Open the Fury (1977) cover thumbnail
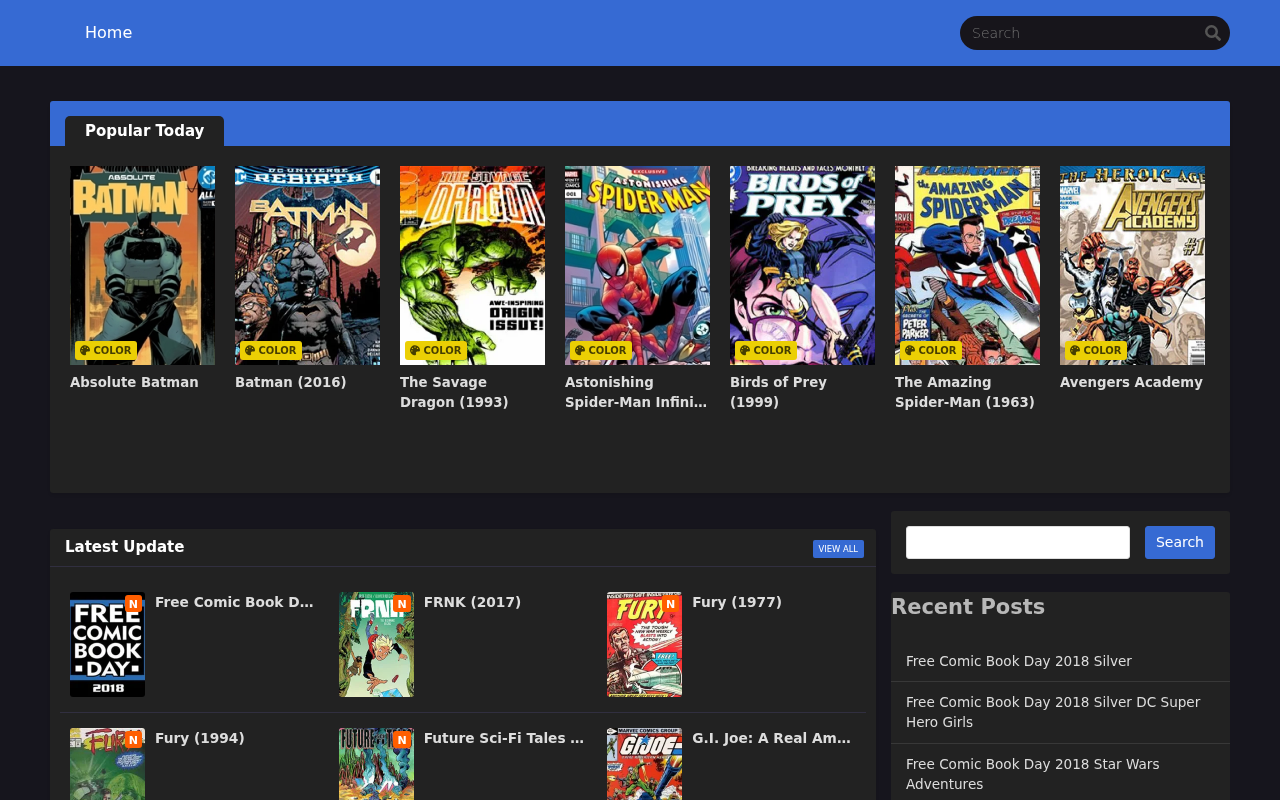This screenshot has width=1280, height=800. point(644,644)
